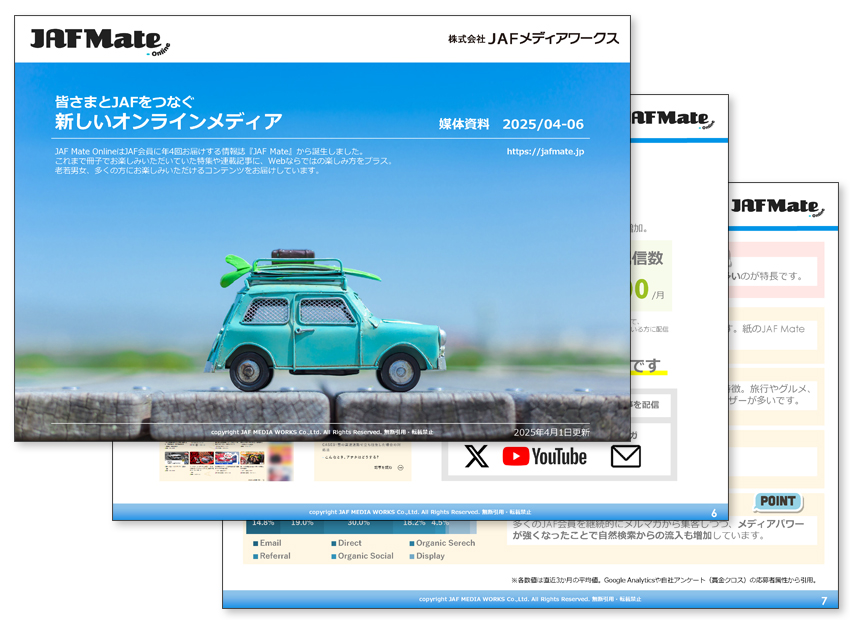
Task: Click the 株式会社 JAFメディアワークス company name
Action: click(533, 38)
